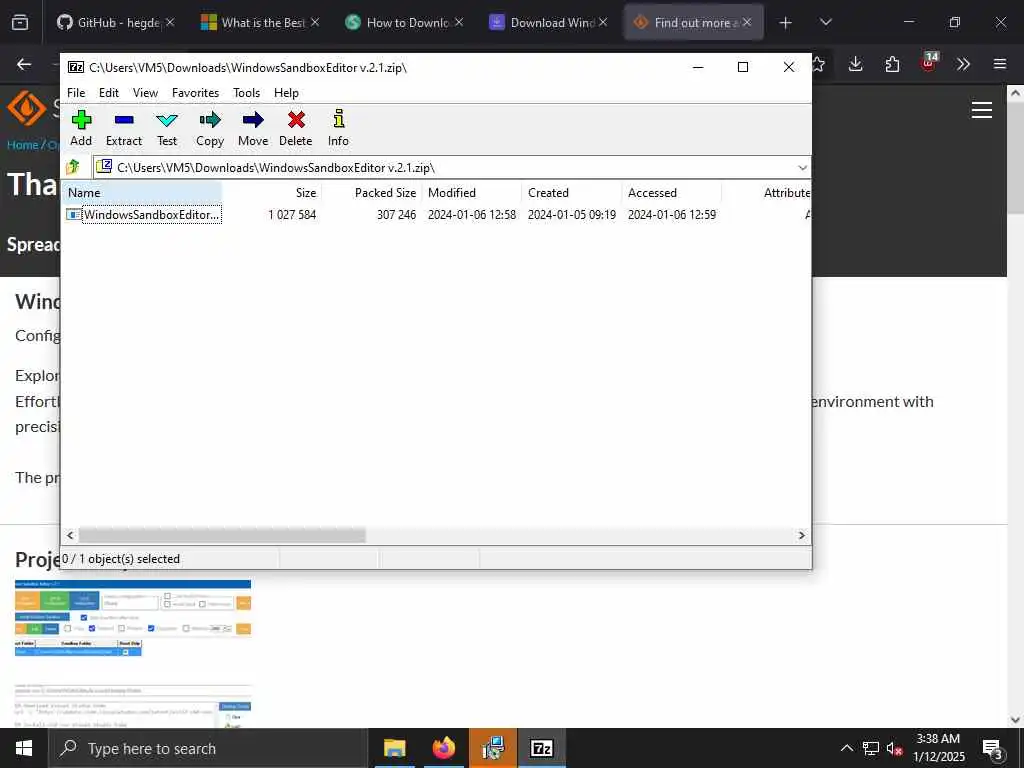Sort by the Packed Size column header
Image resolution: width=1024 pixels, height=768 pixels.
(x=372, y=193)
